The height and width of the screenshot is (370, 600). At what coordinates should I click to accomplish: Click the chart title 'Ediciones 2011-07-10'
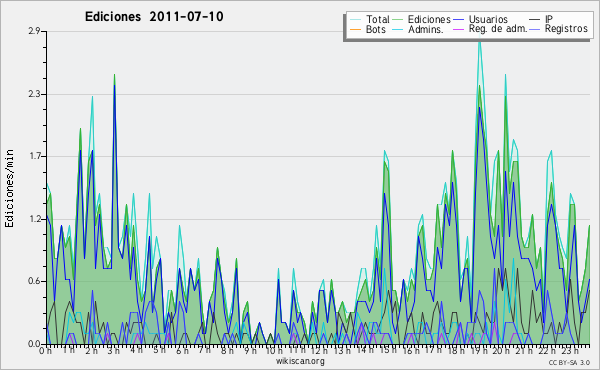click(154, 17)
